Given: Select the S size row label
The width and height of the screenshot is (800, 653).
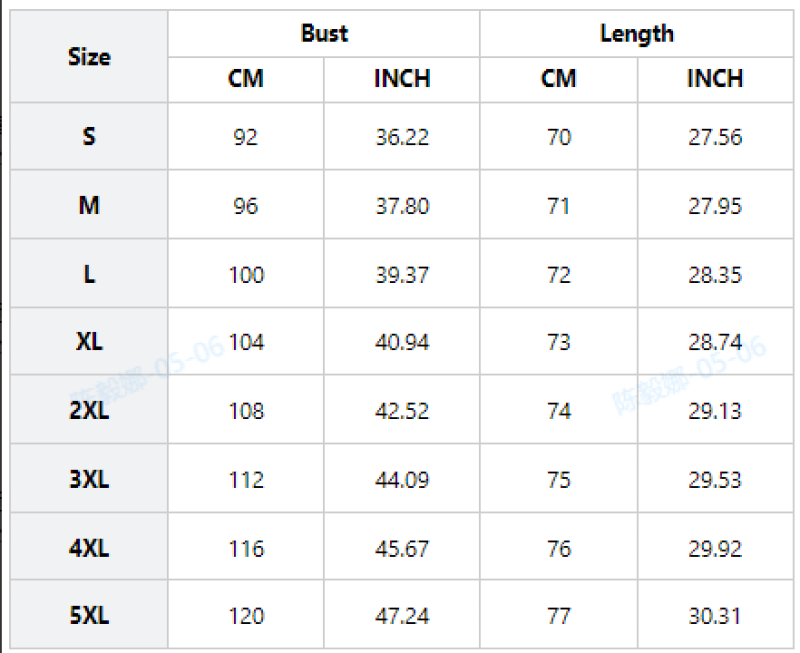Looking at the screenshot, I should coord(89,136).
